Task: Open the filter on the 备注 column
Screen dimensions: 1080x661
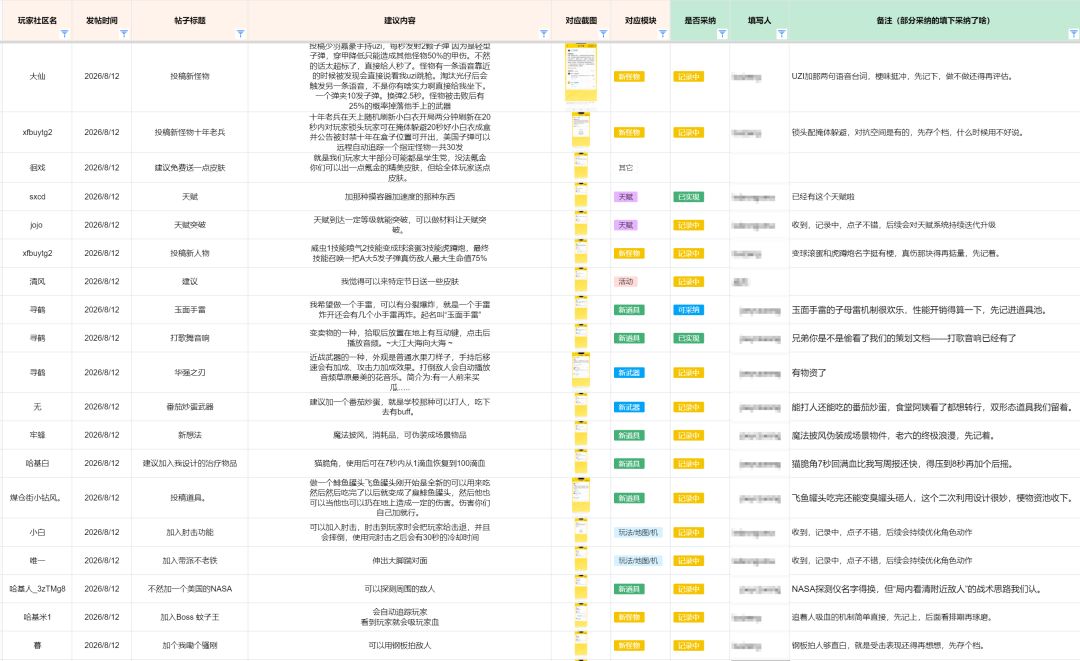Action: [1073, 34]
